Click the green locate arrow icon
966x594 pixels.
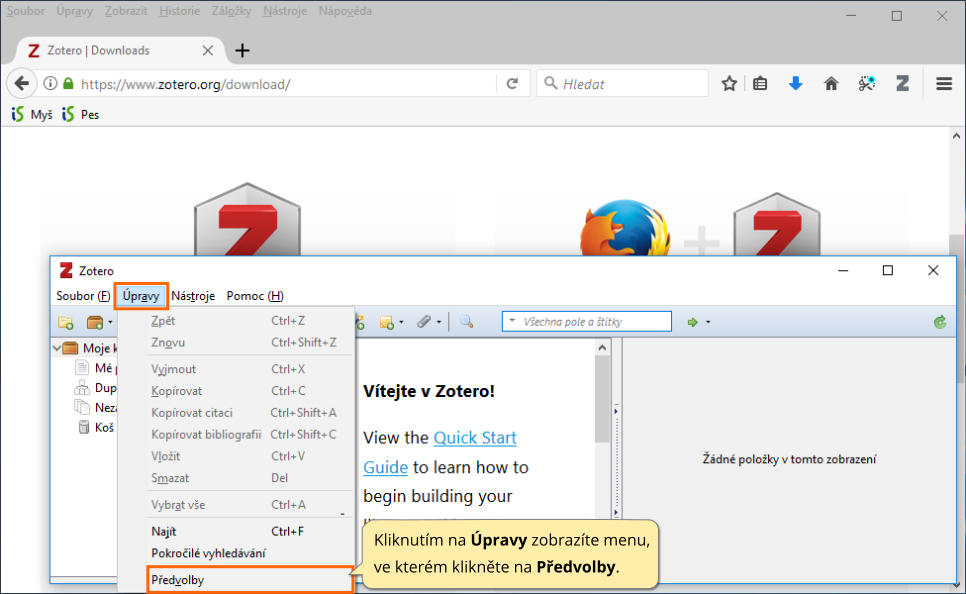point(692,322)
